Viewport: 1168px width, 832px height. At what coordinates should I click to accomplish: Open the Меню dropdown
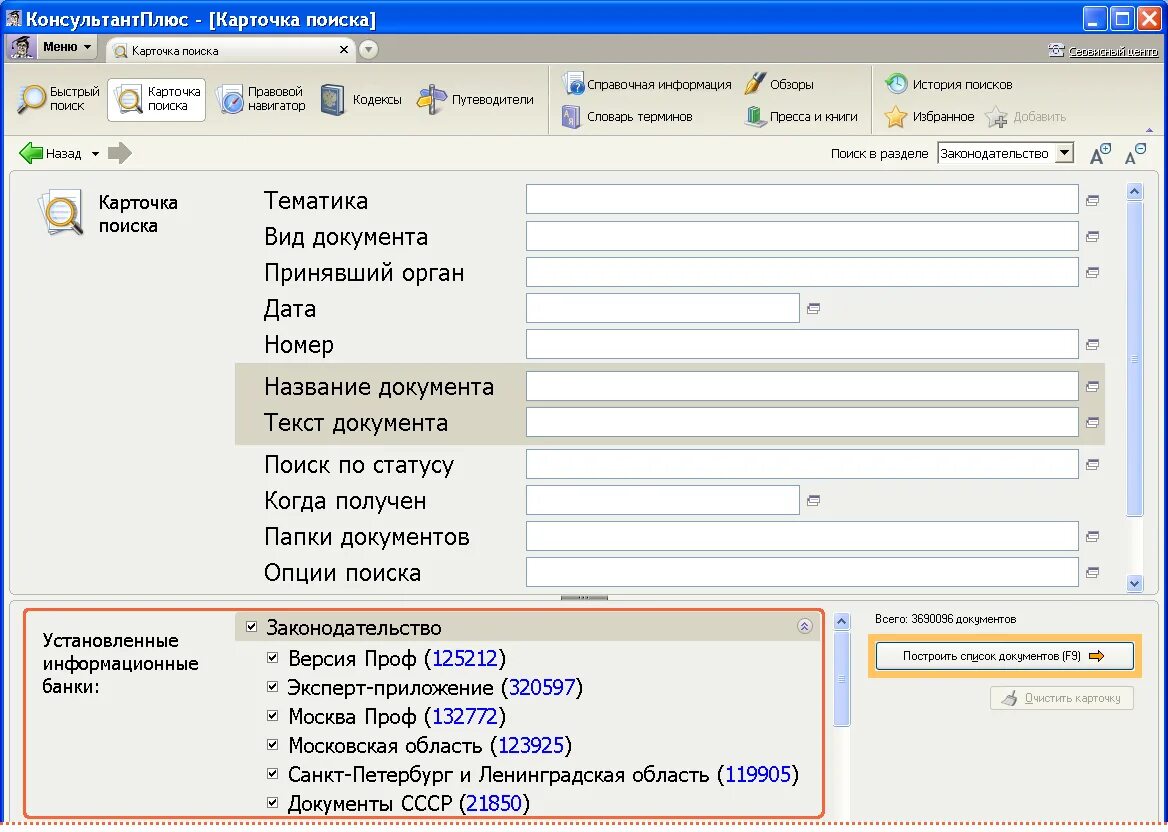click(66, 47)
